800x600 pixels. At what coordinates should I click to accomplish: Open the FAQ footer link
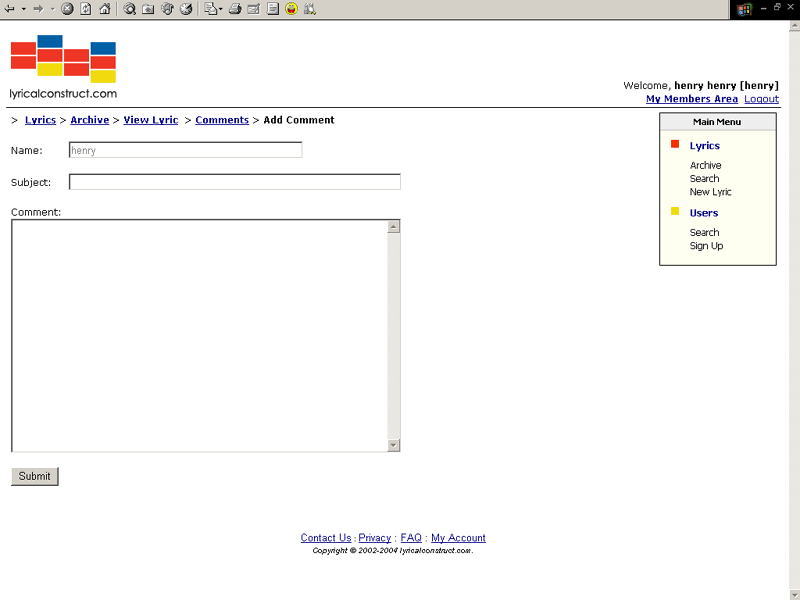pyautogui.click(x=411, y=538)
